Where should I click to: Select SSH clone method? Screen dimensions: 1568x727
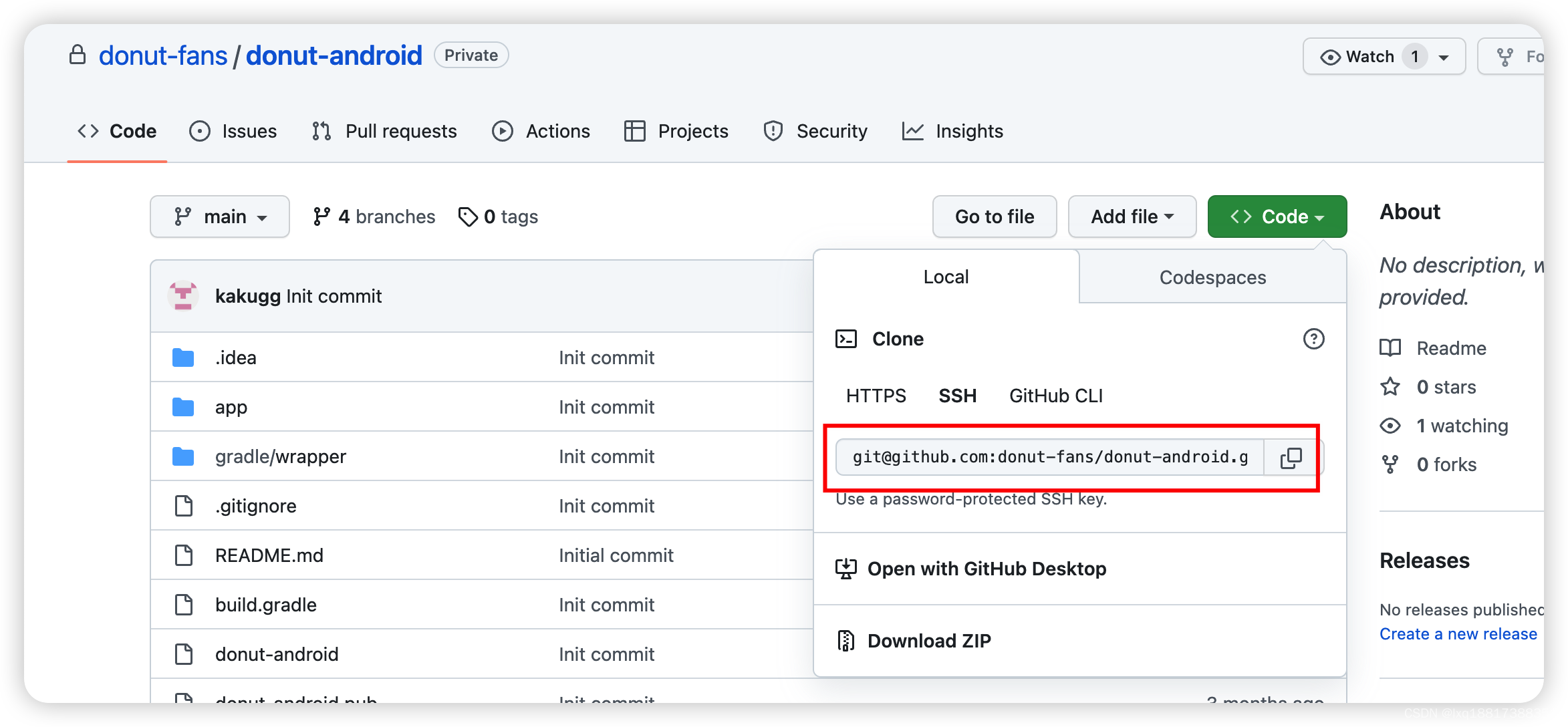958,396
